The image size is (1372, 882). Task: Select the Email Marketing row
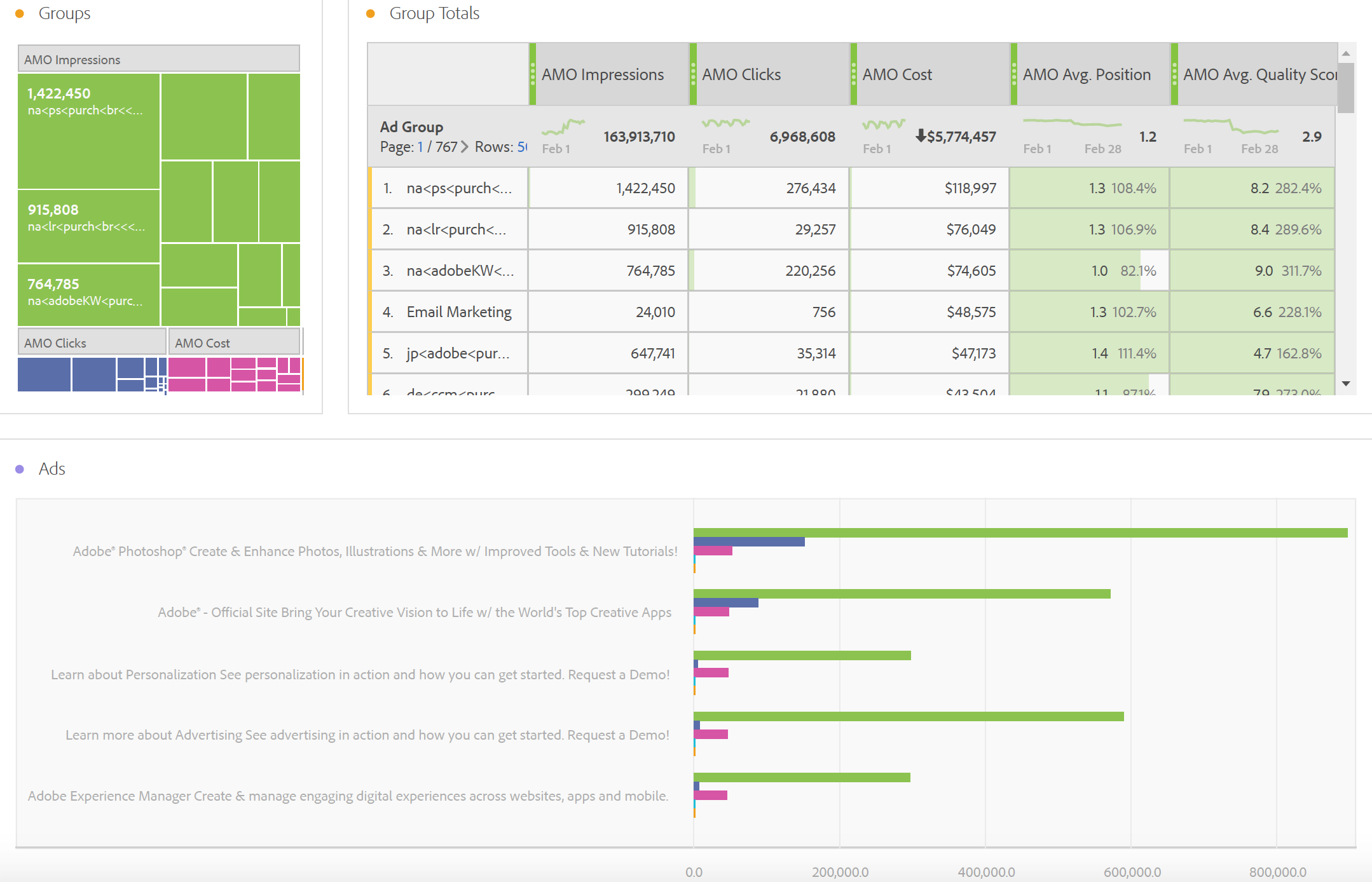pyautogui.click(x=458, y=312)
